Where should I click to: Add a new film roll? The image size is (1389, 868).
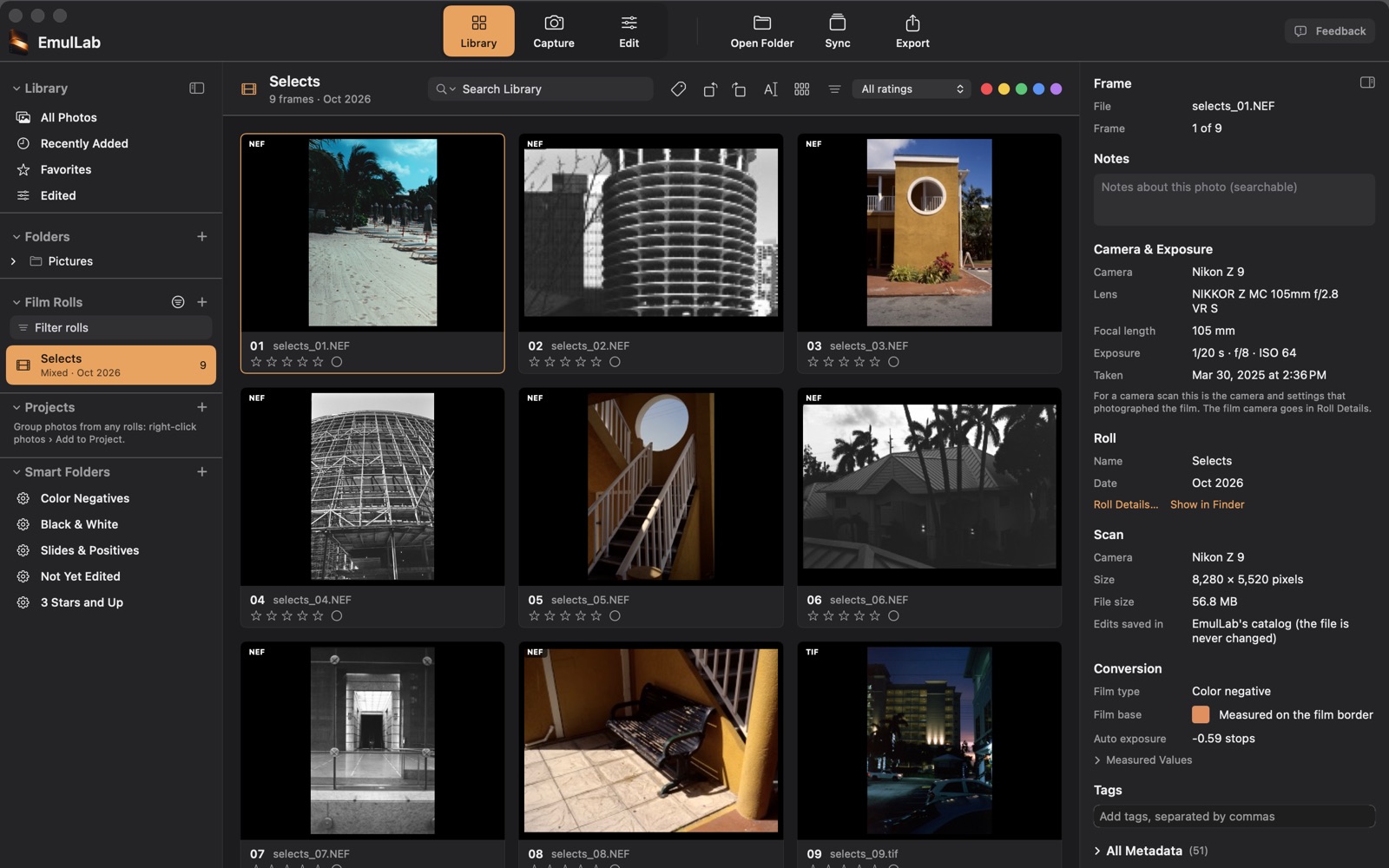coord(201,302)
